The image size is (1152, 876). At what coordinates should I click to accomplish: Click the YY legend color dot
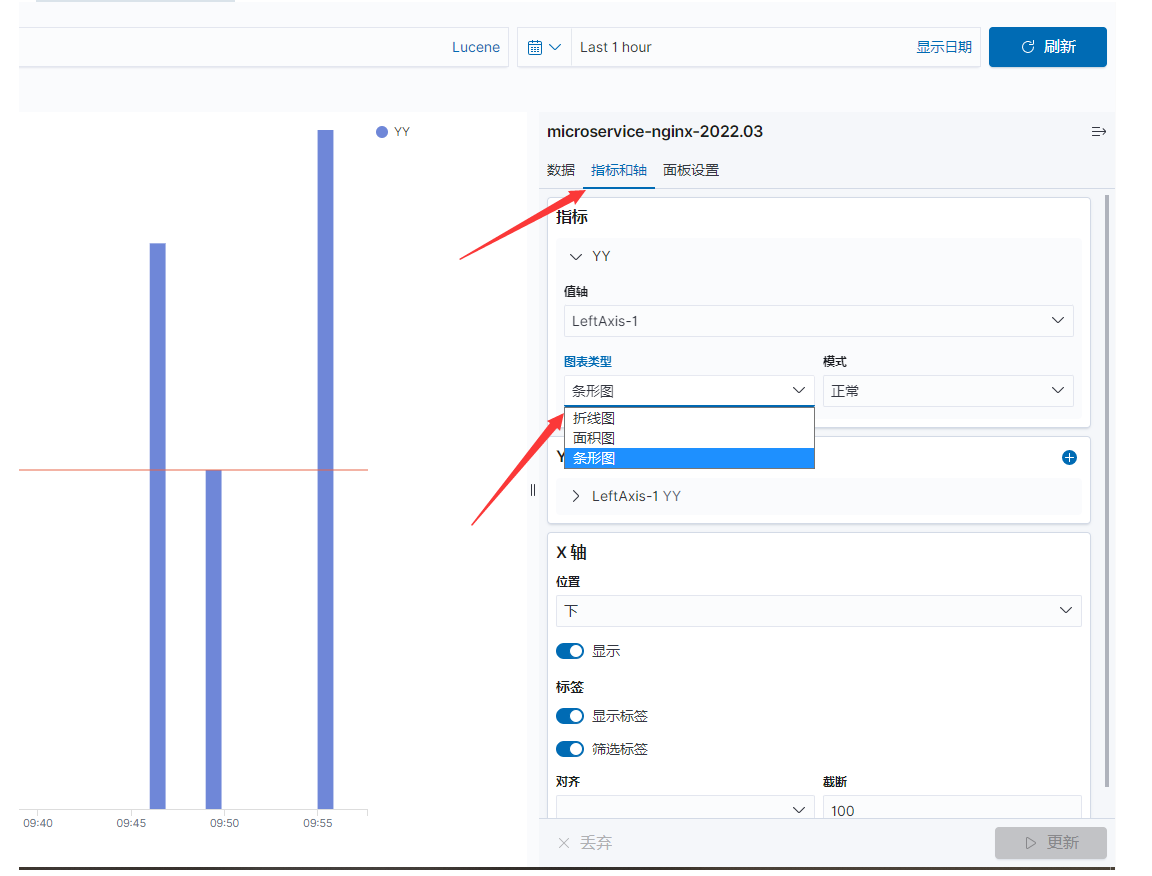381,132
